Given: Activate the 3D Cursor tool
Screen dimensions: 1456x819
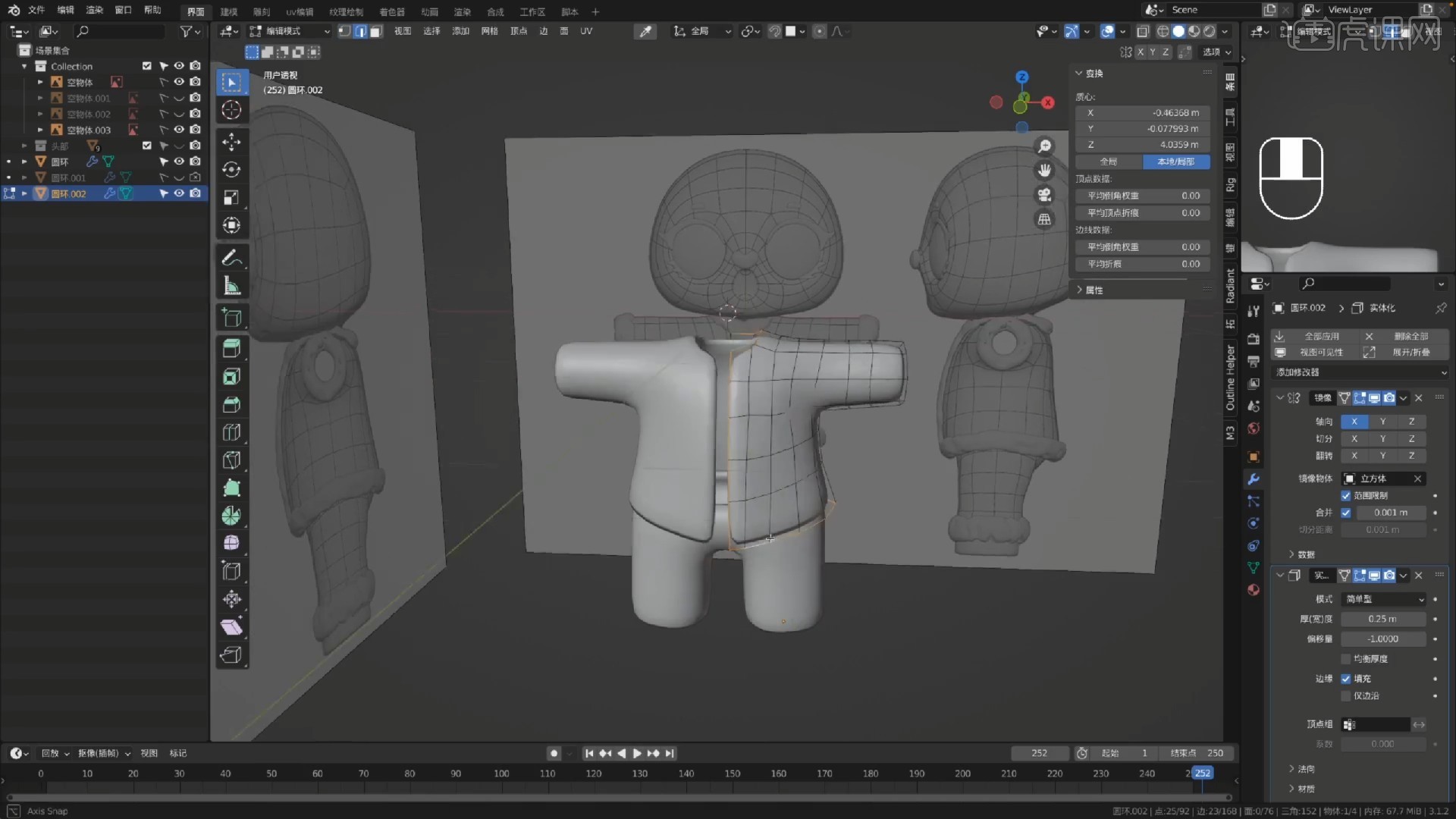Looking at the screenshot, I should [x=232, y=111].
